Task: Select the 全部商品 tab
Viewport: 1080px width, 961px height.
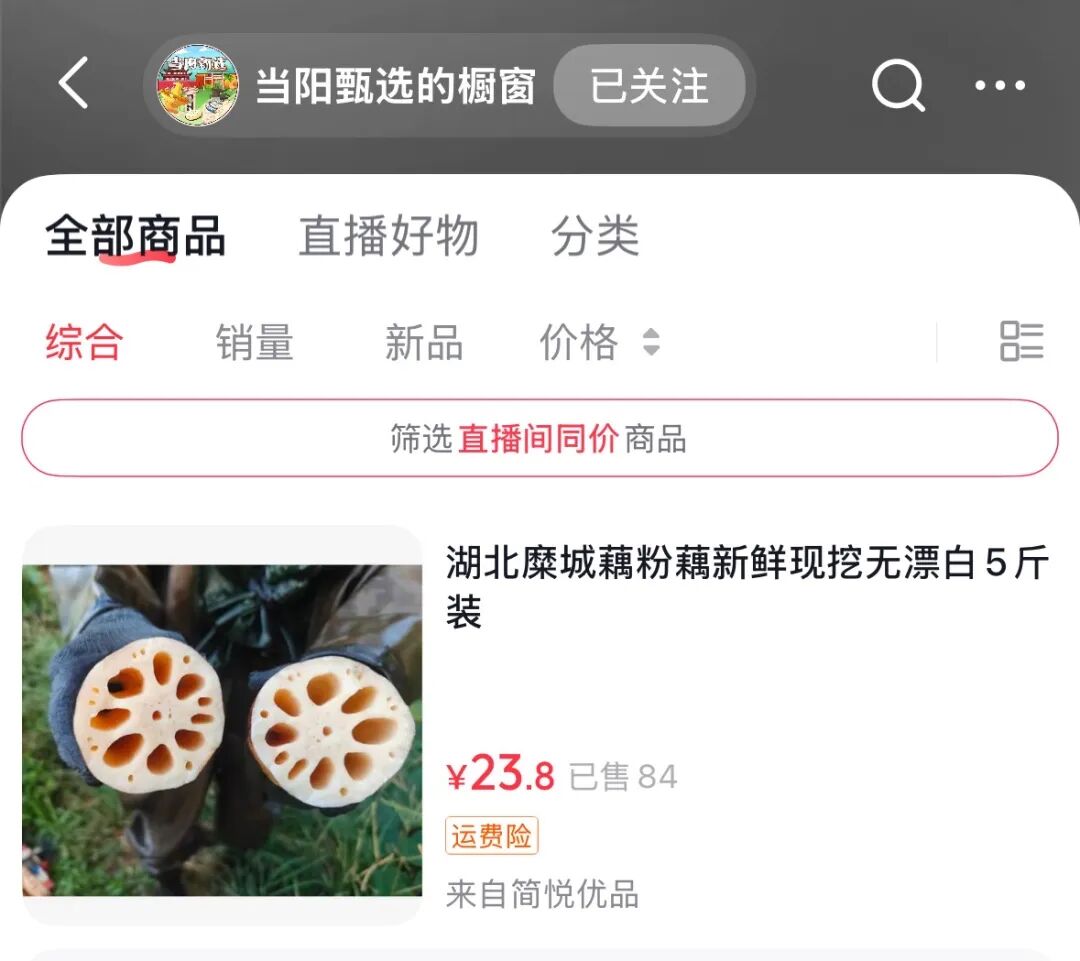Action: (x=135, y=236)
